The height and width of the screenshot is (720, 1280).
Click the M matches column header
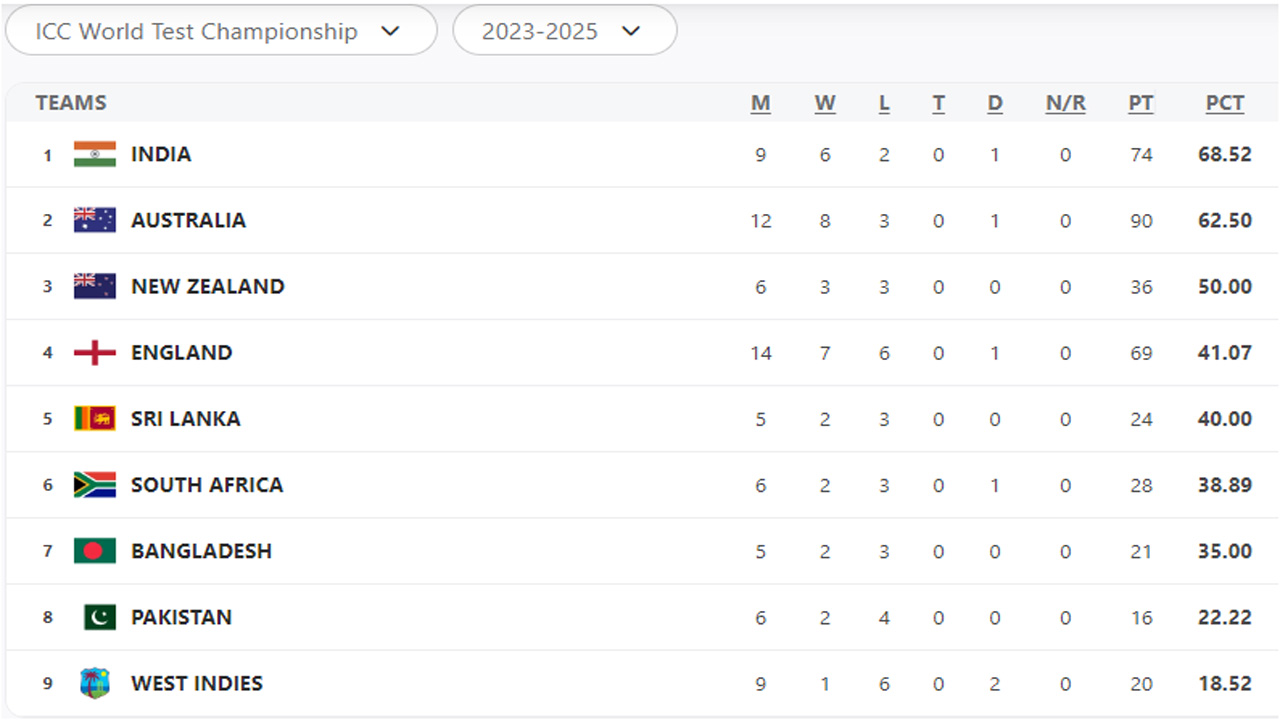(x=761, y=103)
